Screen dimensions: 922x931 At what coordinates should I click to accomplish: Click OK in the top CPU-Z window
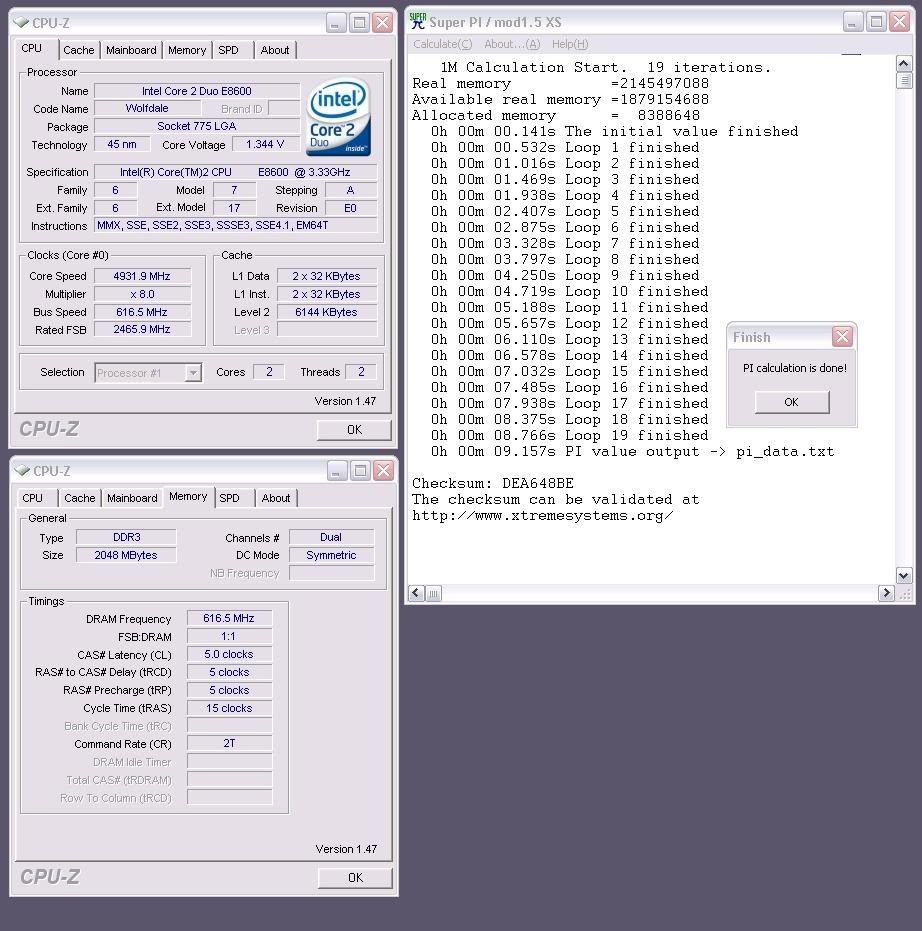click(354, 430)
